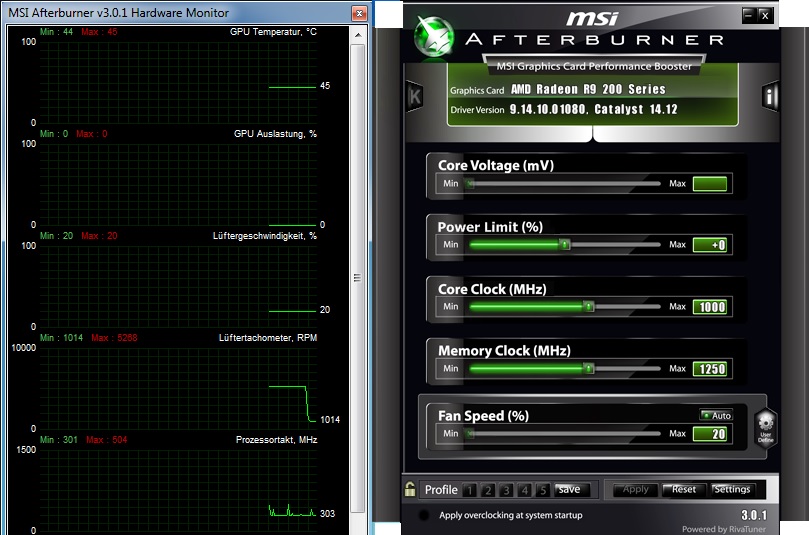Click the Core Voltage slider handle
The height and width of the screenshot is (535, 809).
point(470,183)
